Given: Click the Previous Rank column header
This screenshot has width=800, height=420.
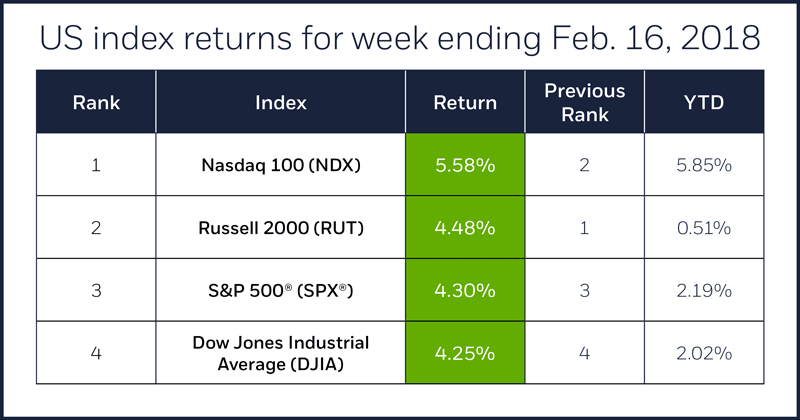Looking at the screenshot, I should (584, 103).
